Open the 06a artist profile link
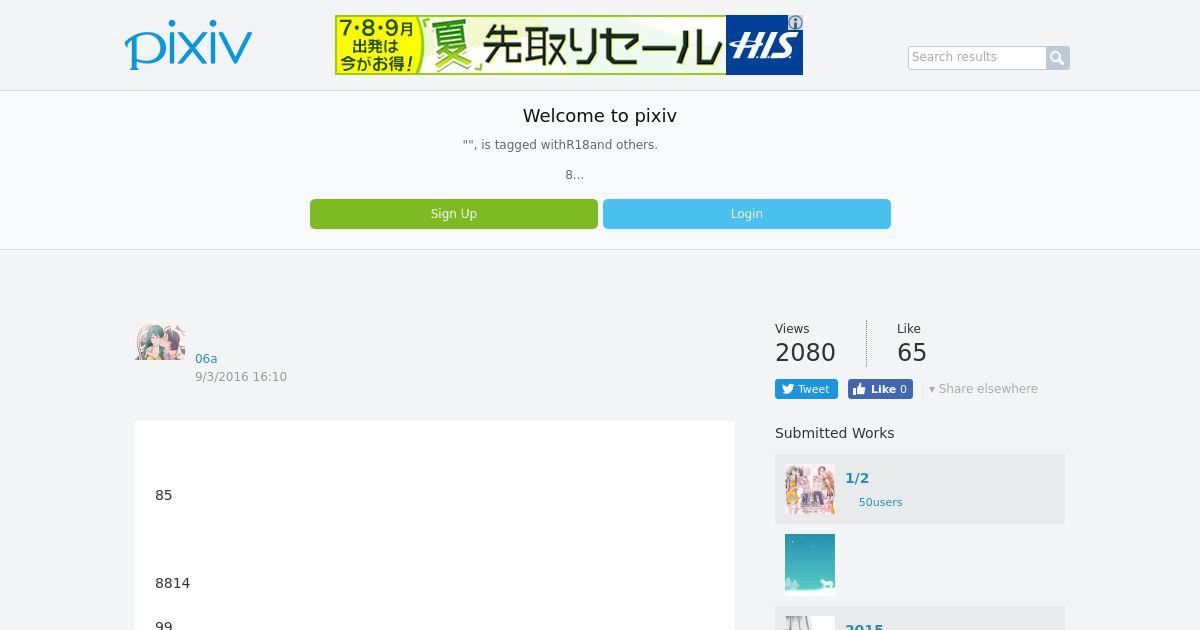1200x630 pixels. (x=206, y=359)
